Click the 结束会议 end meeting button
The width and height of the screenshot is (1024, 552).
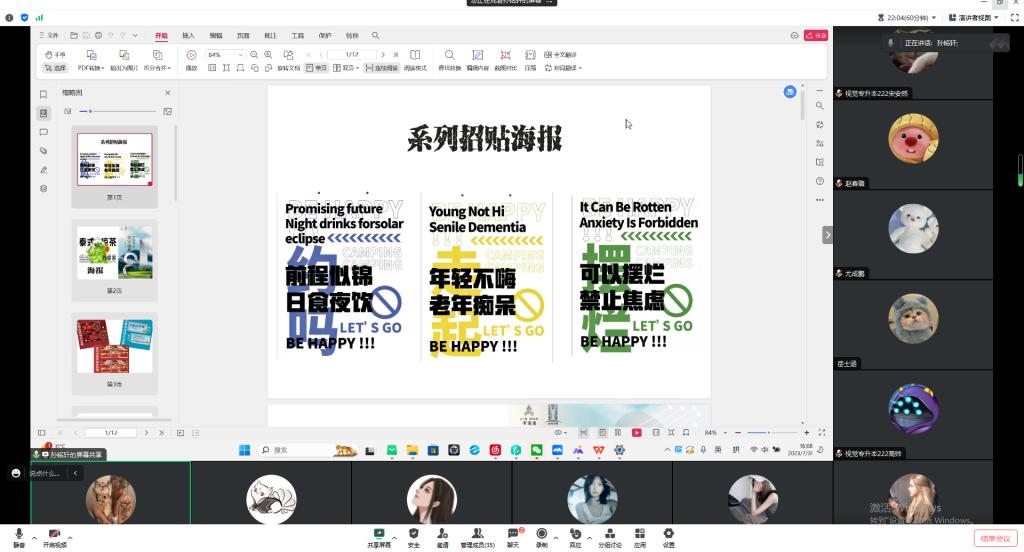993,538
